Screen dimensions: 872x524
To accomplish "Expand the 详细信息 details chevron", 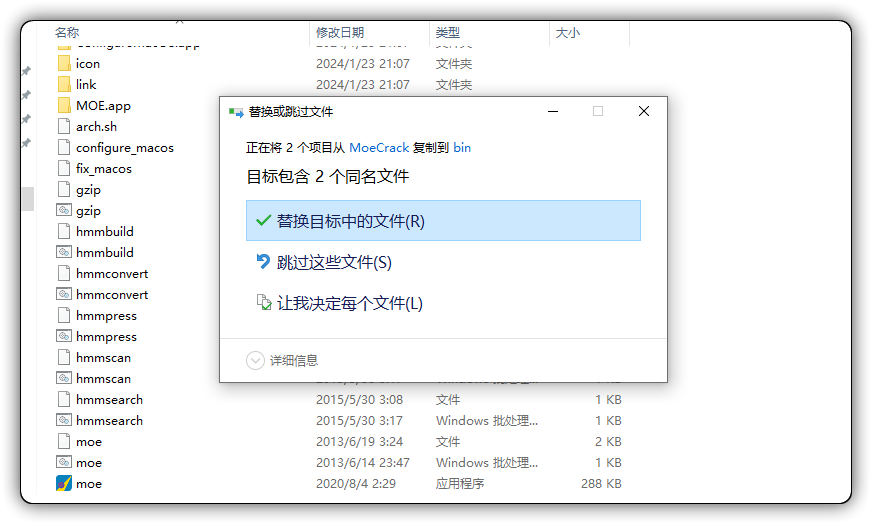I will tap(255, 360).
